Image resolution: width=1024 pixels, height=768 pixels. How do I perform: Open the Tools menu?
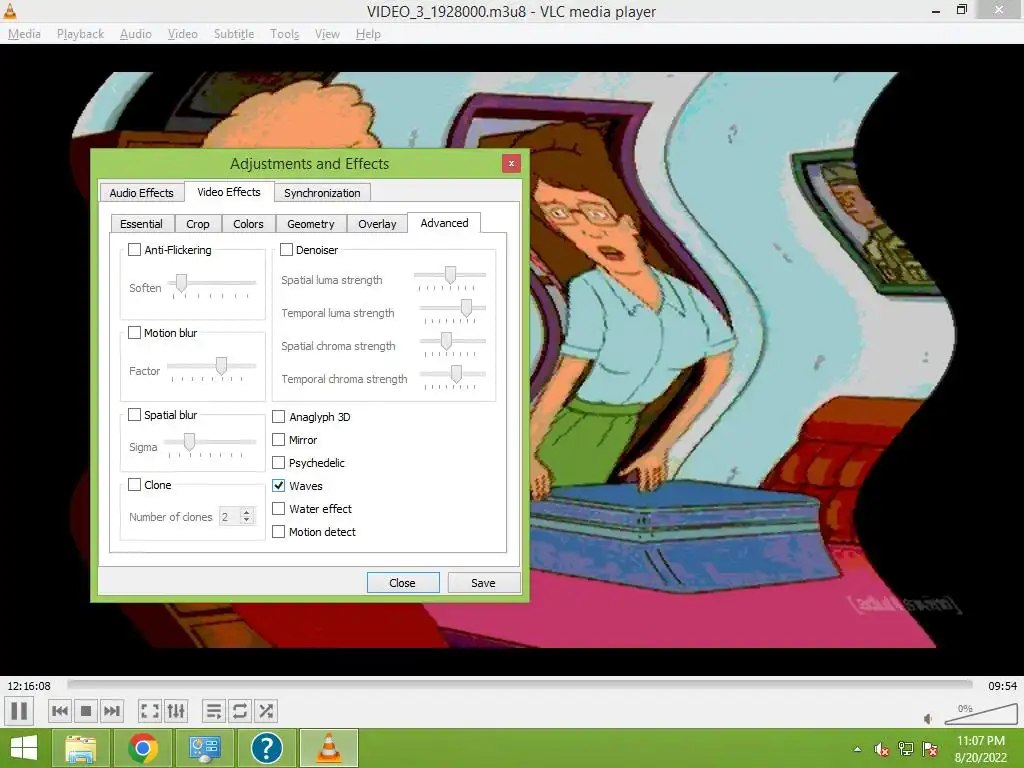pyautogui.click(x=285, y=33)
